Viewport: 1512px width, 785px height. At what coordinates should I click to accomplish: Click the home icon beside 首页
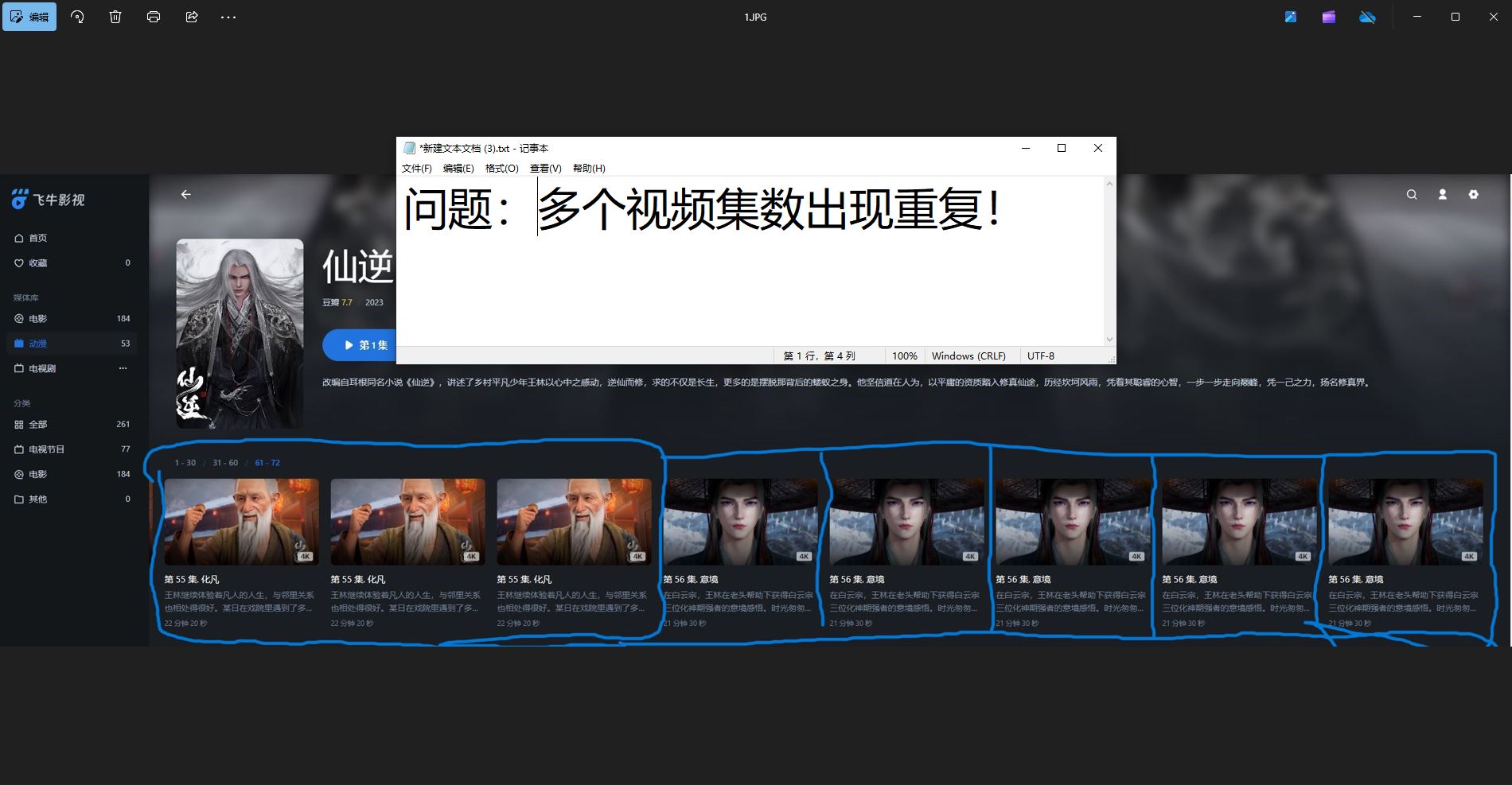19,238
